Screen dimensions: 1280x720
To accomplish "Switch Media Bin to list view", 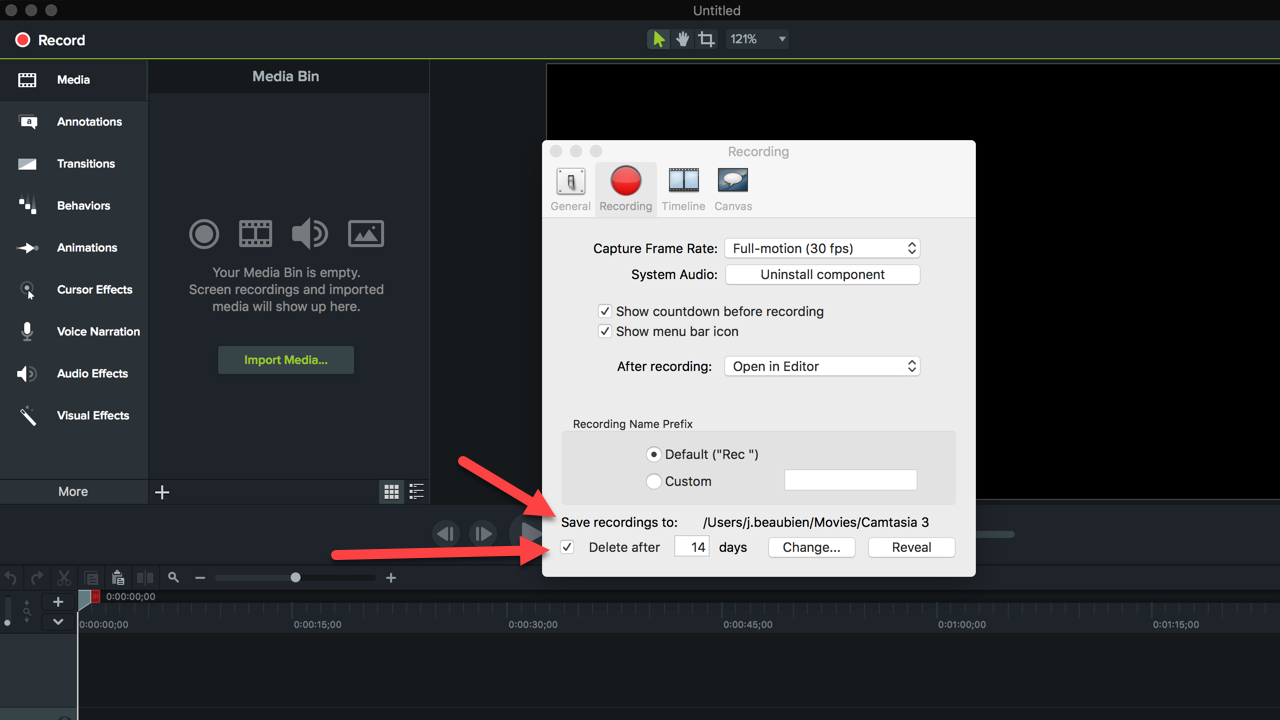I will [416, 491].
